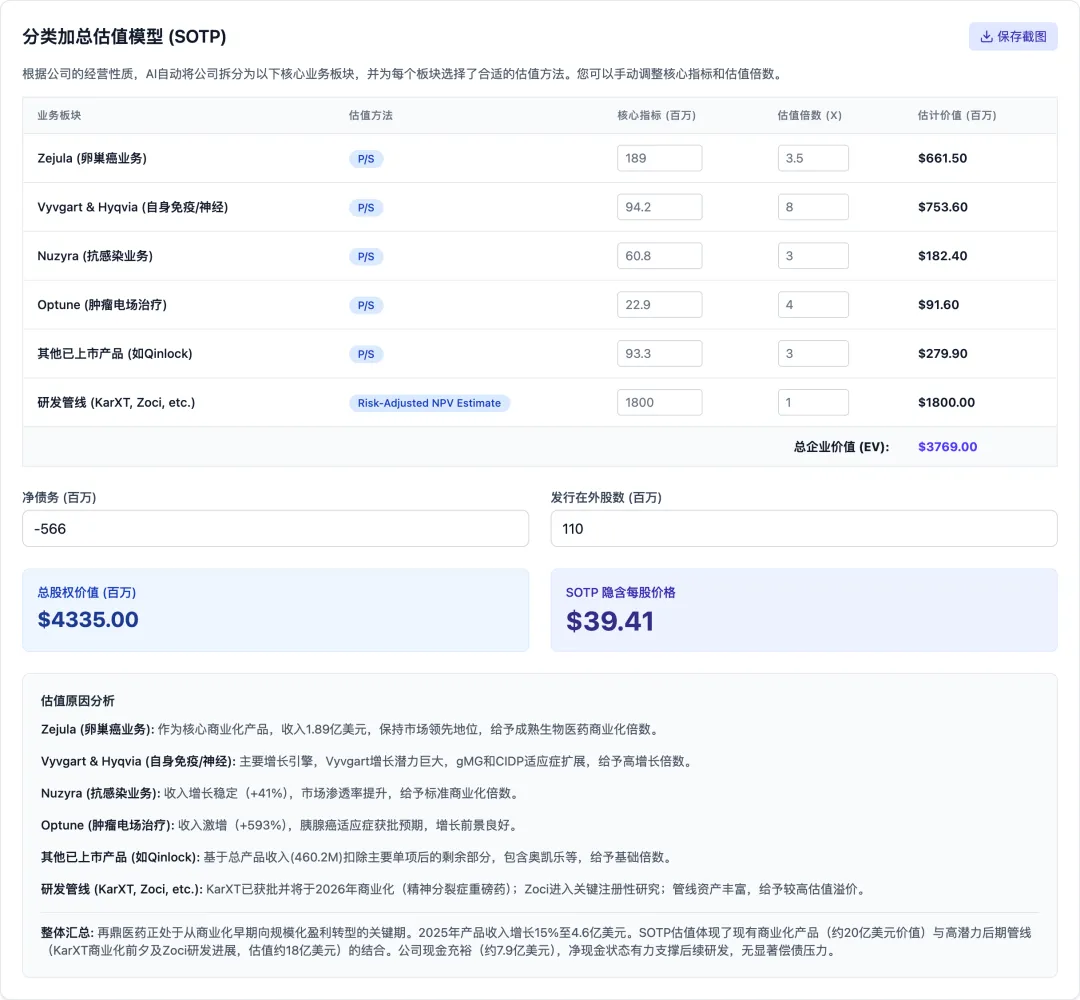The height and width of the screenshot is (1000, 1080).
Task: Click the 总股权价值 (百万) label
Action: [87, 592]
